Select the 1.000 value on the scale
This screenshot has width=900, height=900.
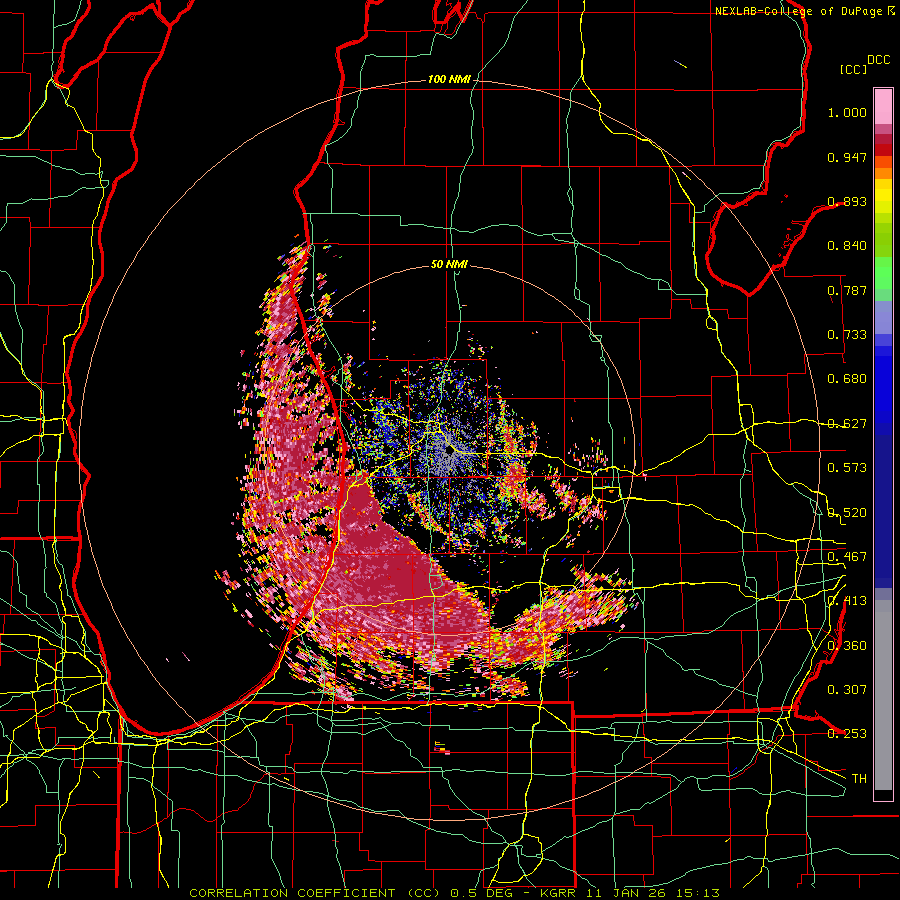pyautogui.click(x=847, y=112)
